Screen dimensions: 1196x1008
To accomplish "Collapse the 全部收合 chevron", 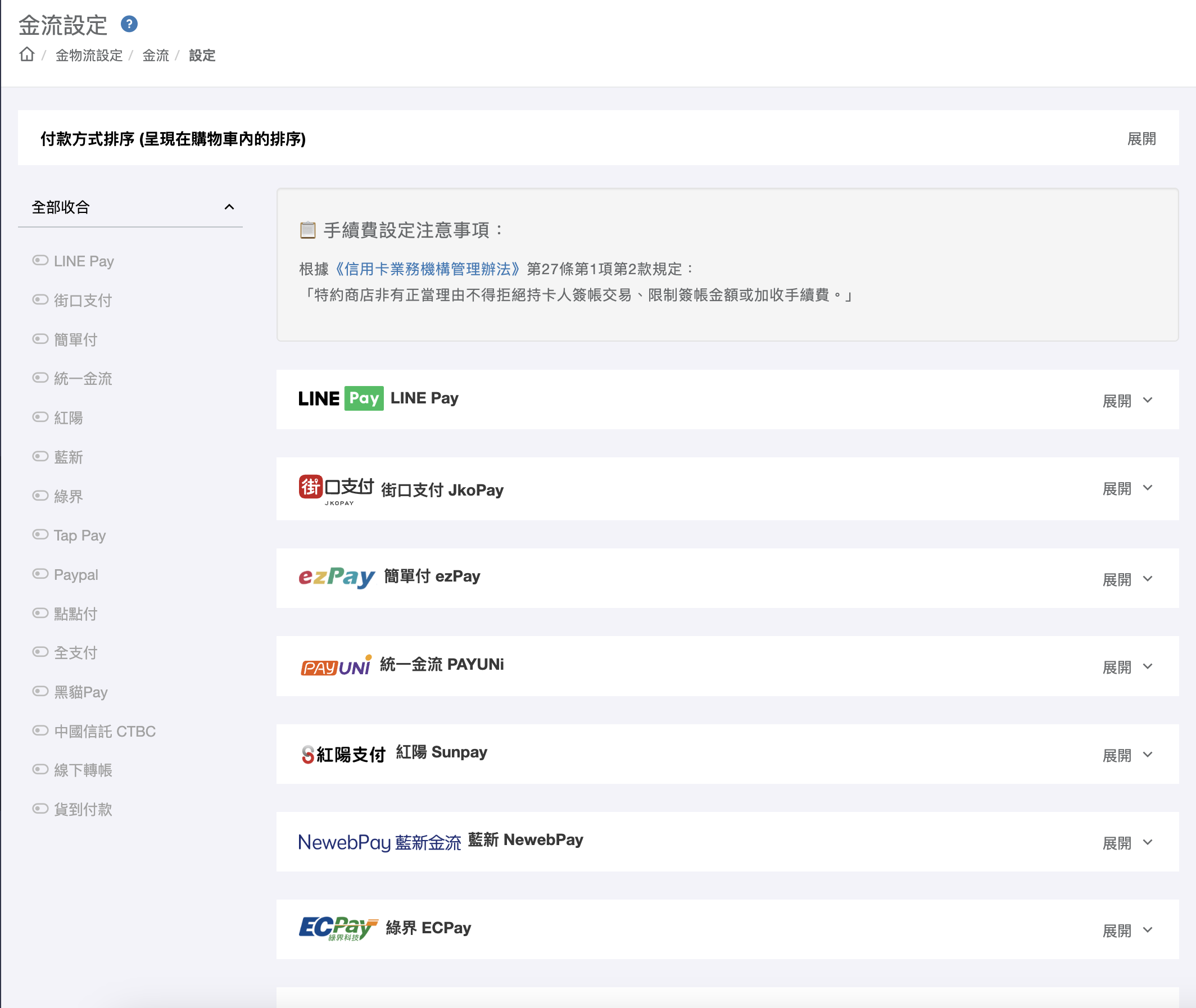I will point(229,207).
